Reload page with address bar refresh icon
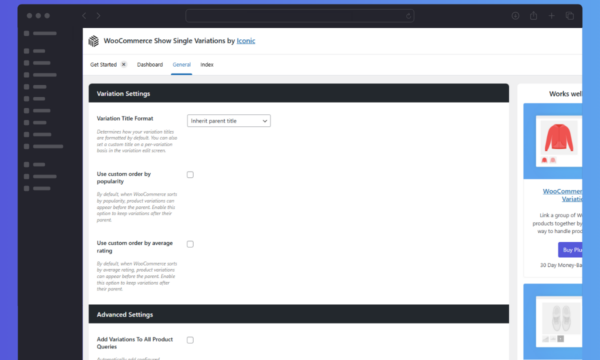 (408, 16)
